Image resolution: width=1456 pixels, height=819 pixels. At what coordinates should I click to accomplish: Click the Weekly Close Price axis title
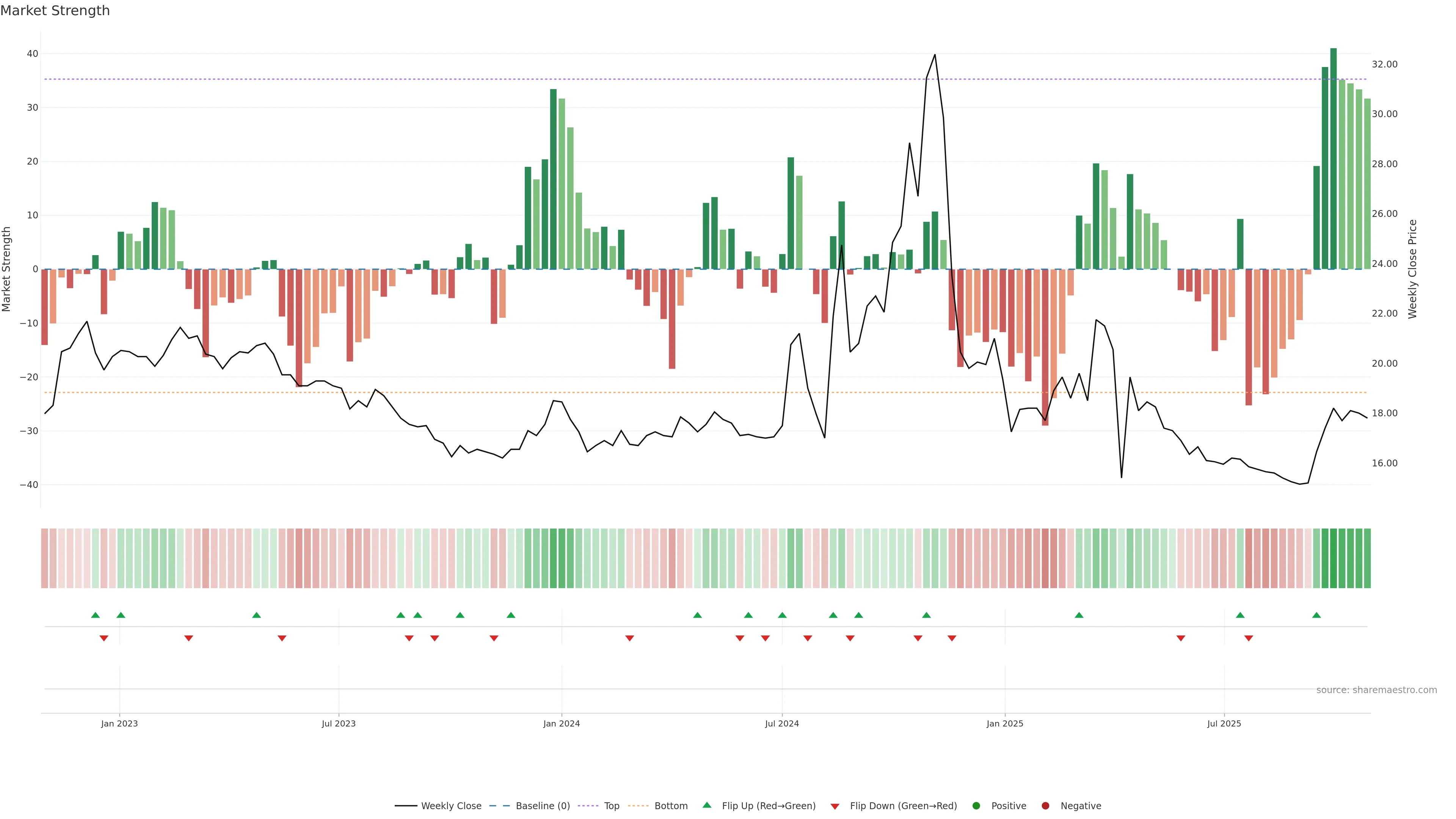point(1412,269)
